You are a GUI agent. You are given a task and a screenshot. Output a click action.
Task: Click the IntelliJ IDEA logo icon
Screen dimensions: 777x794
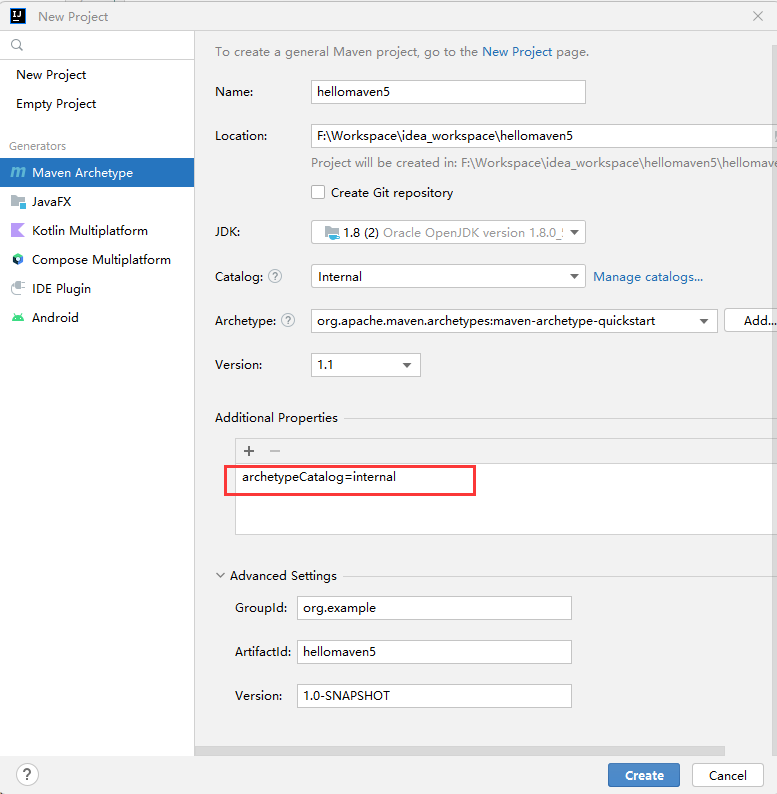pos(18,16)
